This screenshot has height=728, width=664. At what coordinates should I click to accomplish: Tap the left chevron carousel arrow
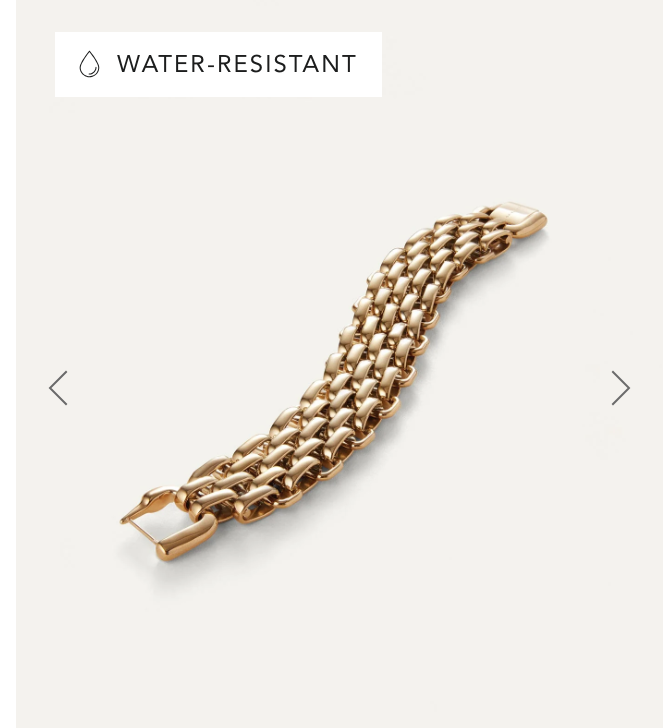click(x=59, y=388)
